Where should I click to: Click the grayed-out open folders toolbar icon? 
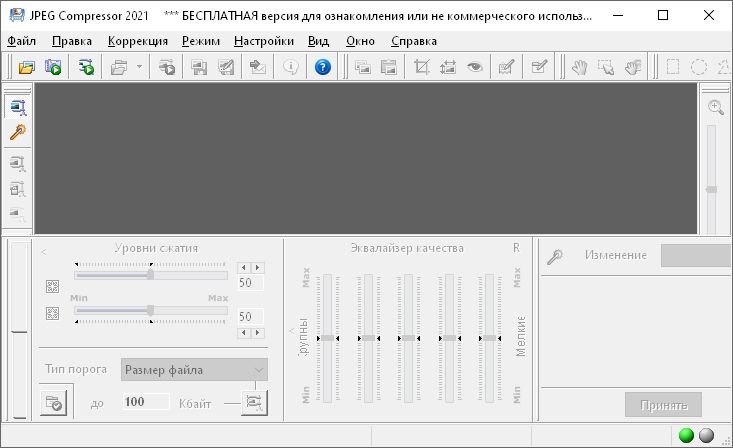(x=119, y=67)
